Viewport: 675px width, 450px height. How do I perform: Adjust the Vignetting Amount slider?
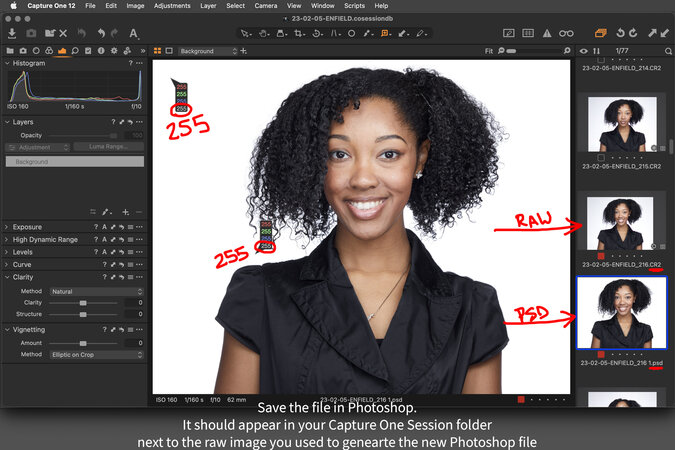[83, 342]
